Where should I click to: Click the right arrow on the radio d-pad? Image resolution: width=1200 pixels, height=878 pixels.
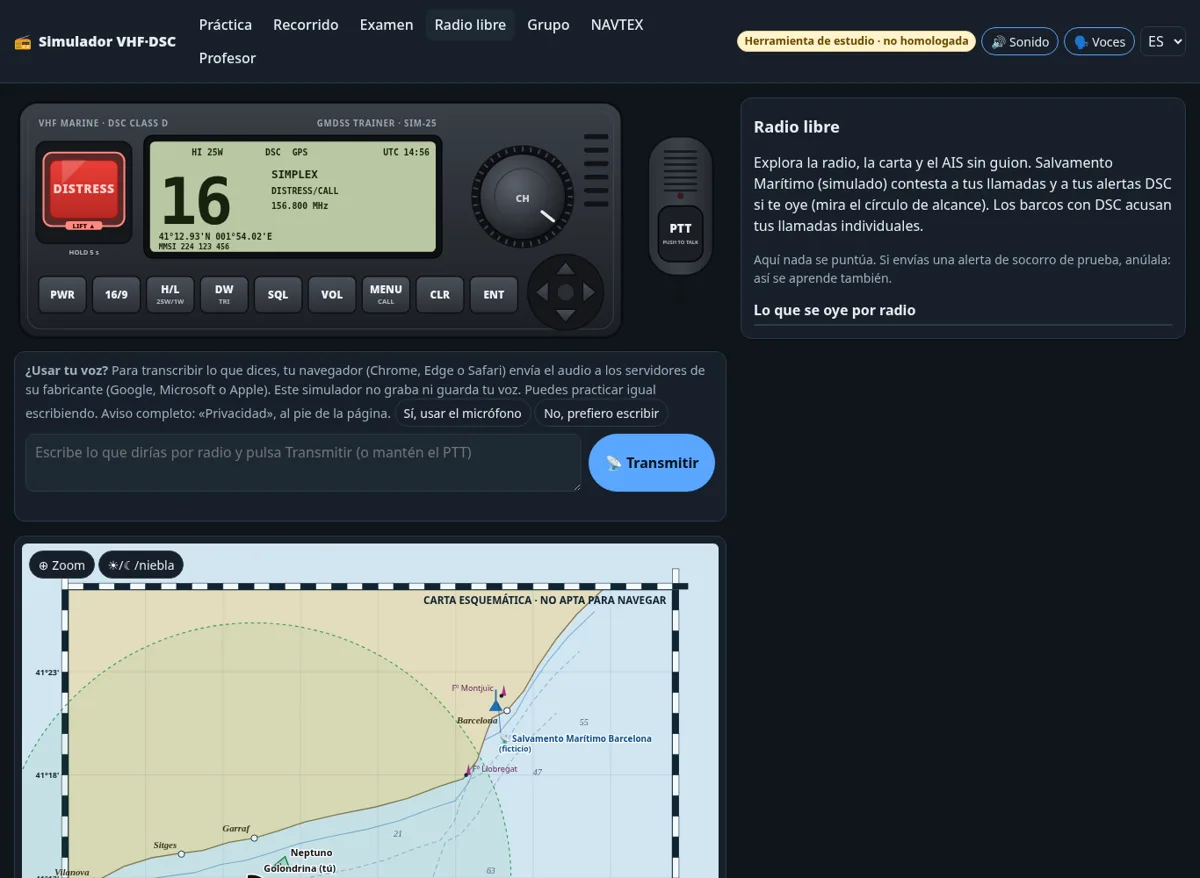pos(589,292)
